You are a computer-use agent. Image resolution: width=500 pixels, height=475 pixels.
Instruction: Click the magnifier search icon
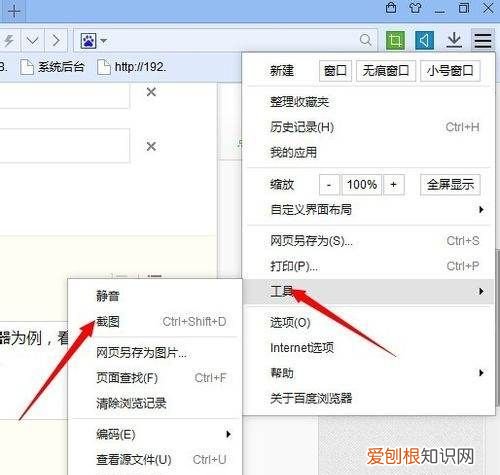366,40
